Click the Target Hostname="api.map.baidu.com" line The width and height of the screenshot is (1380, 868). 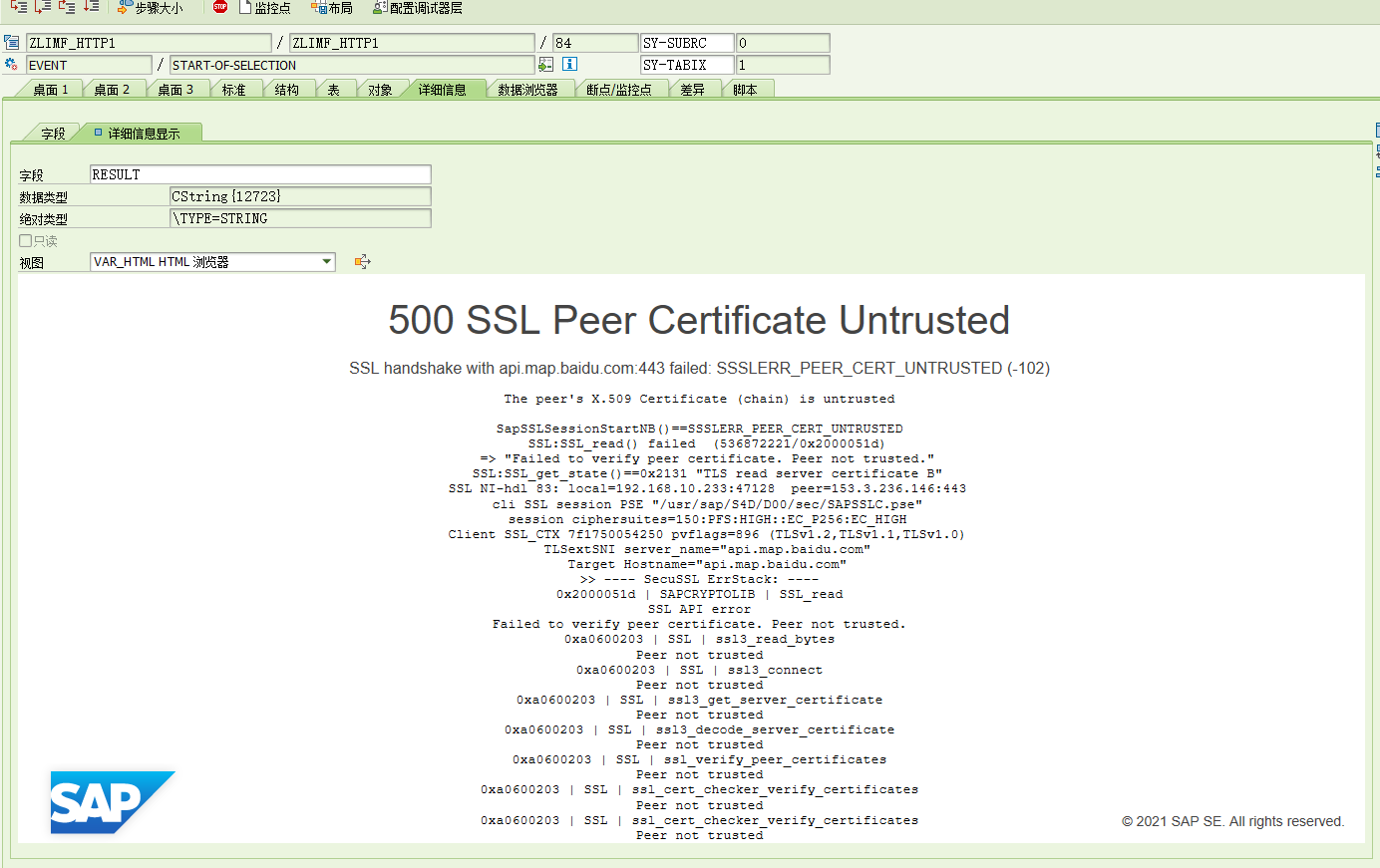(x=707, y=564)
